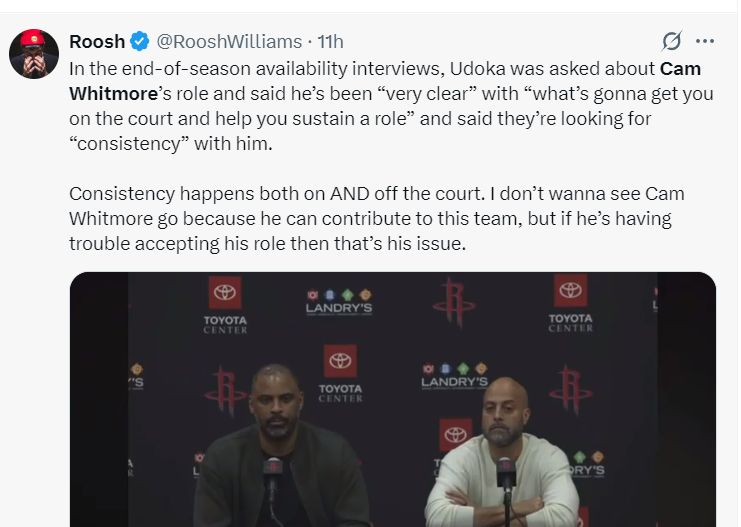Open the press conference video thumbnail
Image resolution: width=741 pixels, height=527 pixels.
click(x=393, y=399)
